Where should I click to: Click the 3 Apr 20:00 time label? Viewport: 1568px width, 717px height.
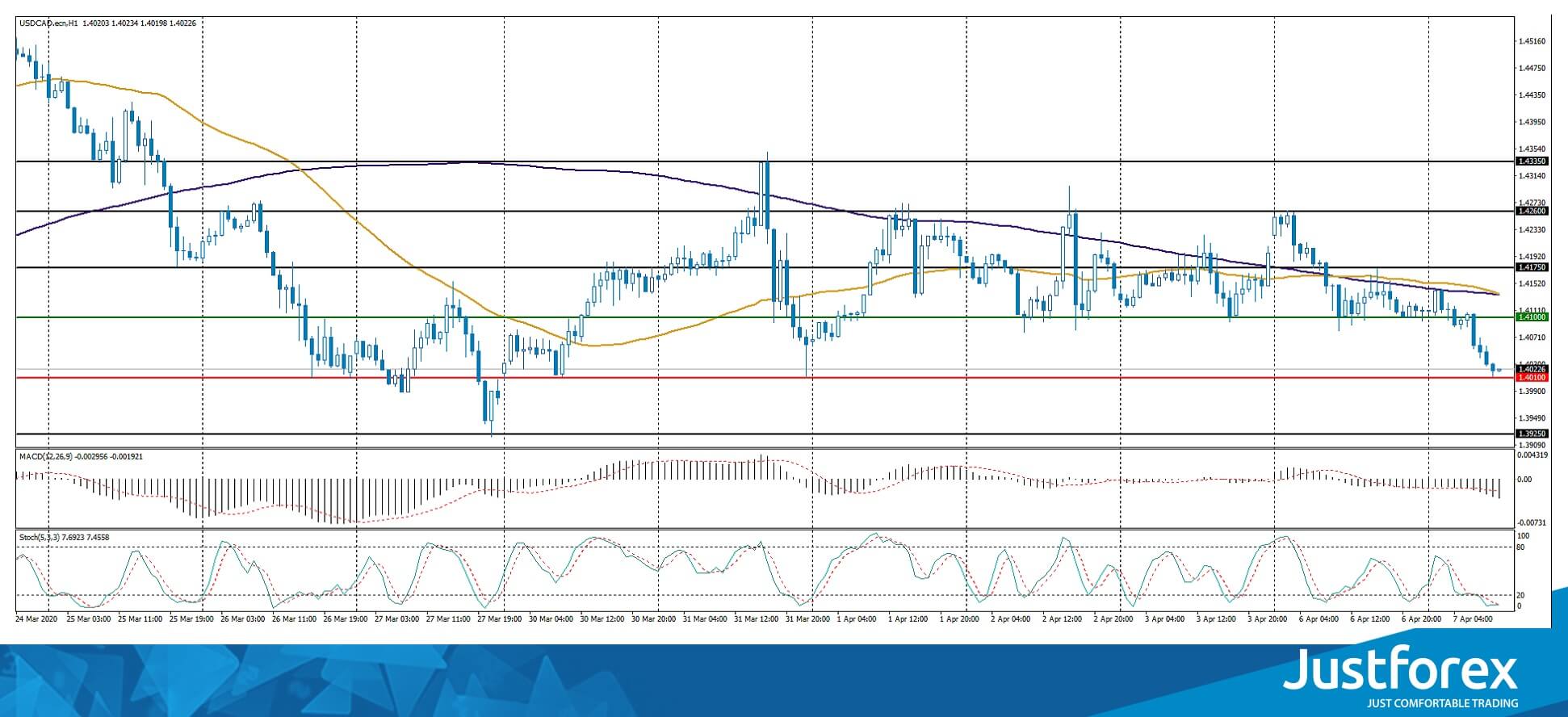[1268, 618]
